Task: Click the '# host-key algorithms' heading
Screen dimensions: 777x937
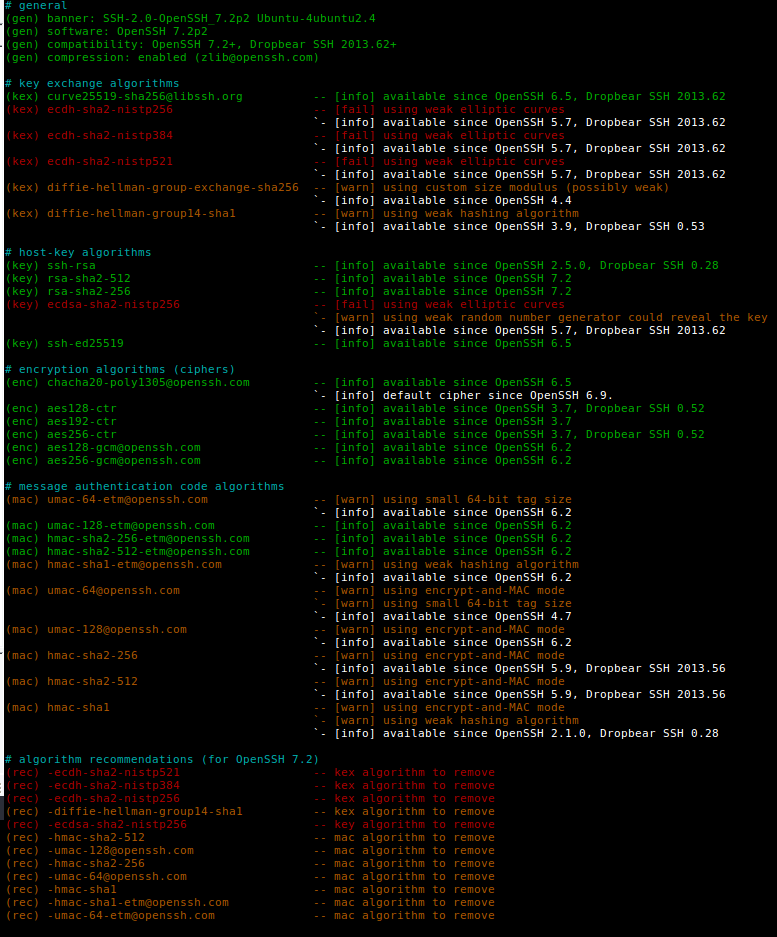Action: tap(78, 253)
